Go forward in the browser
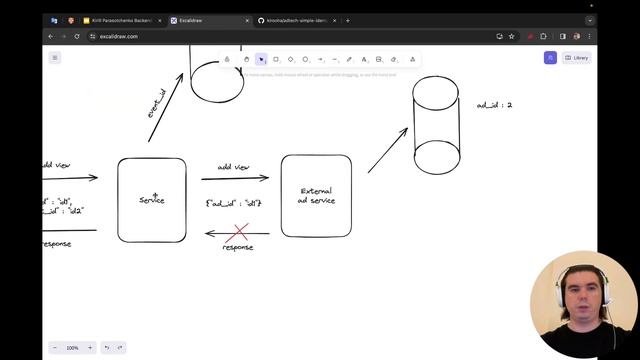This screenshot has width=640, height=360. click(64, 36)
